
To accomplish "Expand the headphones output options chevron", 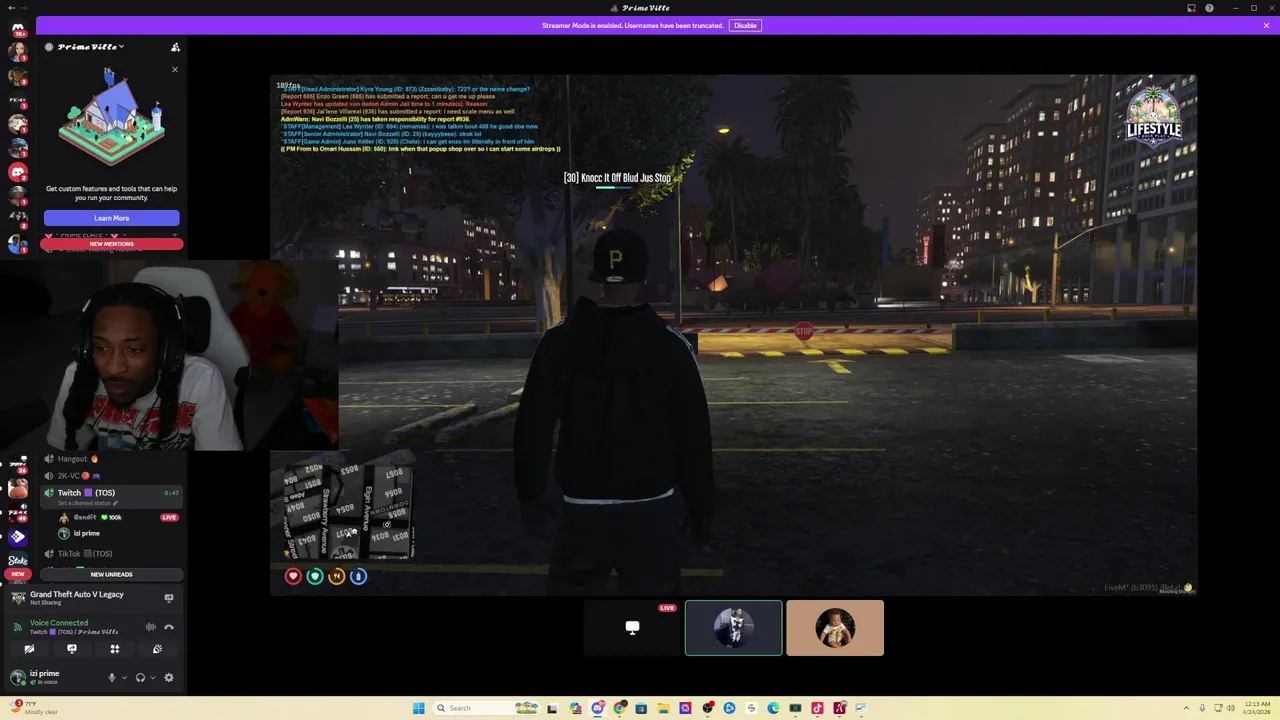I will pos(153,677).
